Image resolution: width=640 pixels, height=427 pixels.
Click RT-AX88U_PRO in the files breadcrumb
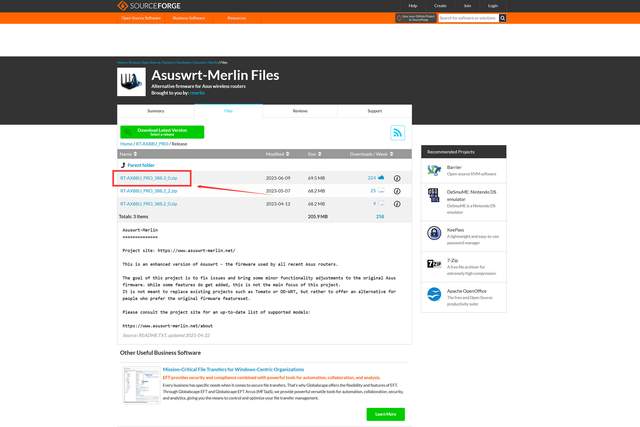[152, 144]
